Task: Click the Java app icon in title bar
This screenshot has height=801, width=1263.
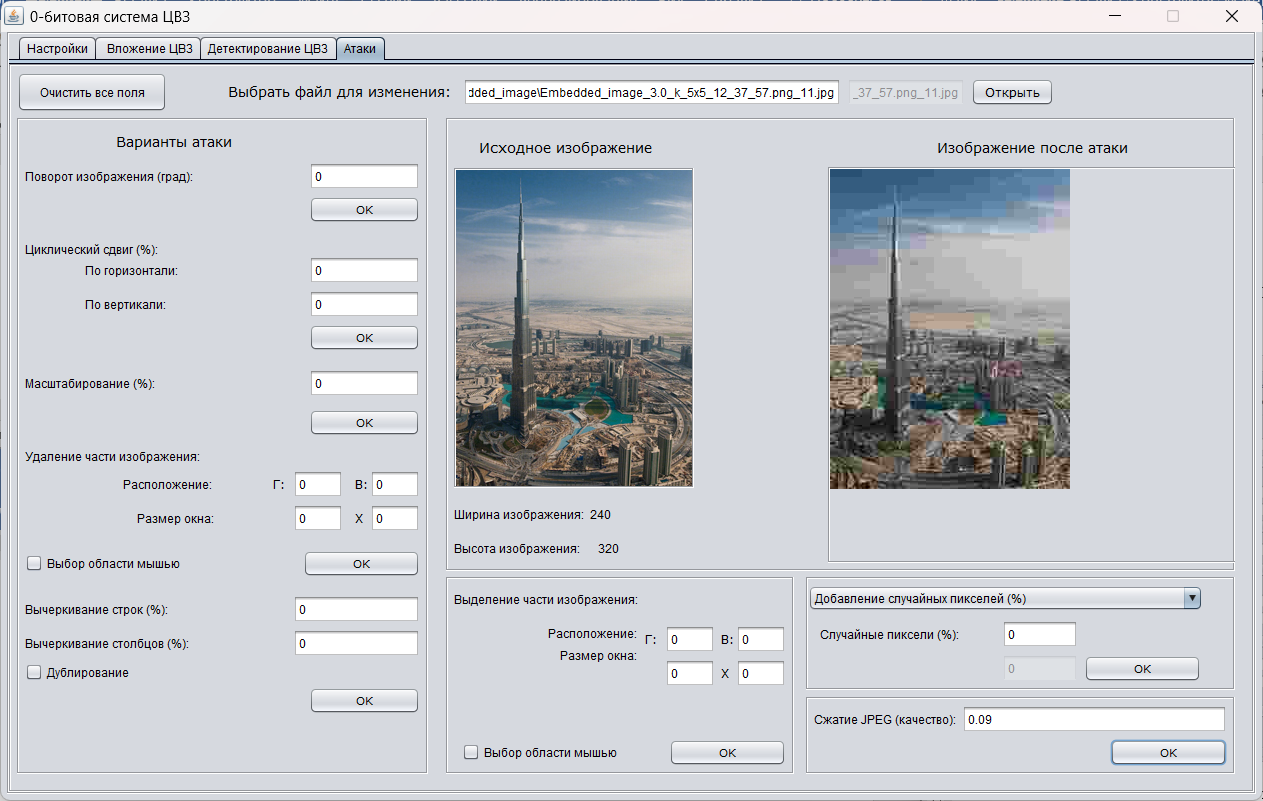Action: click(x=15, y=16)
